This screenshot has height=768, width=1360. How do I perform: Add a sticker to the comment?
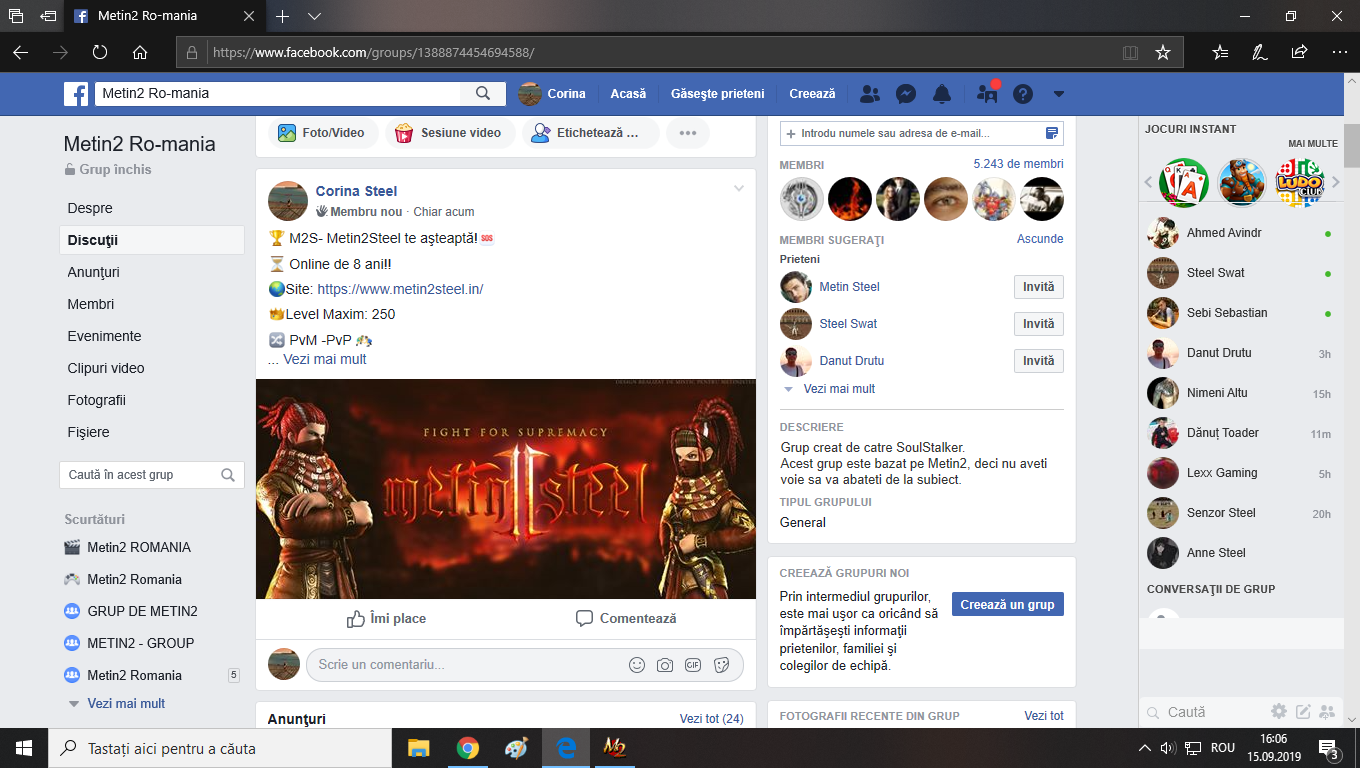point(722,665)
